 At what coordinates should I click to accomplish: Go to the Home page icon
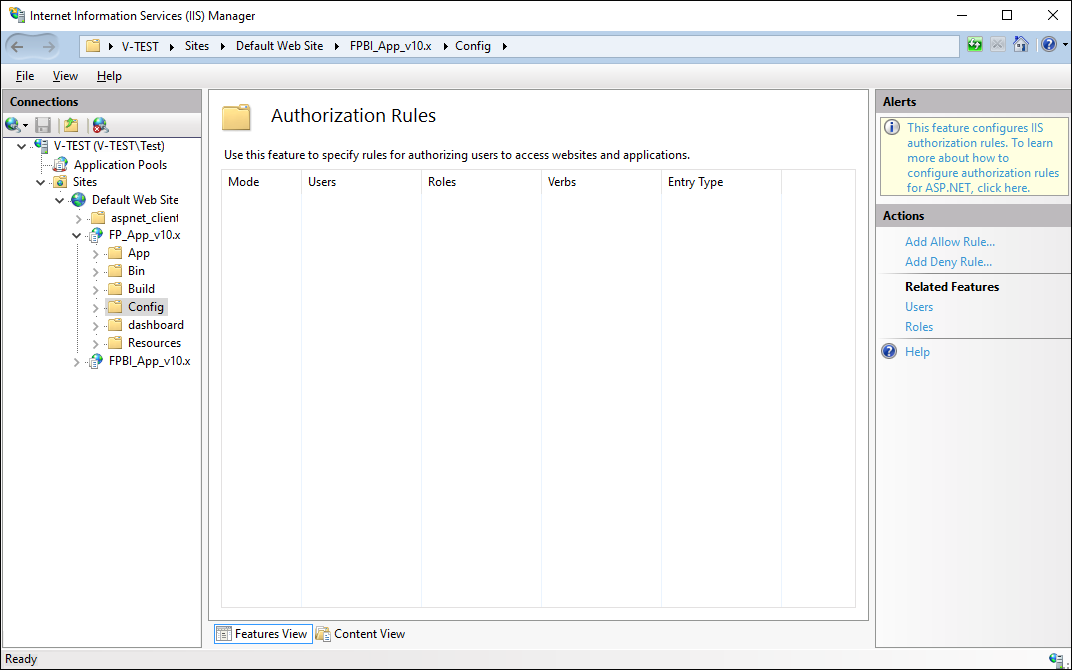[x=1020, y=45]
